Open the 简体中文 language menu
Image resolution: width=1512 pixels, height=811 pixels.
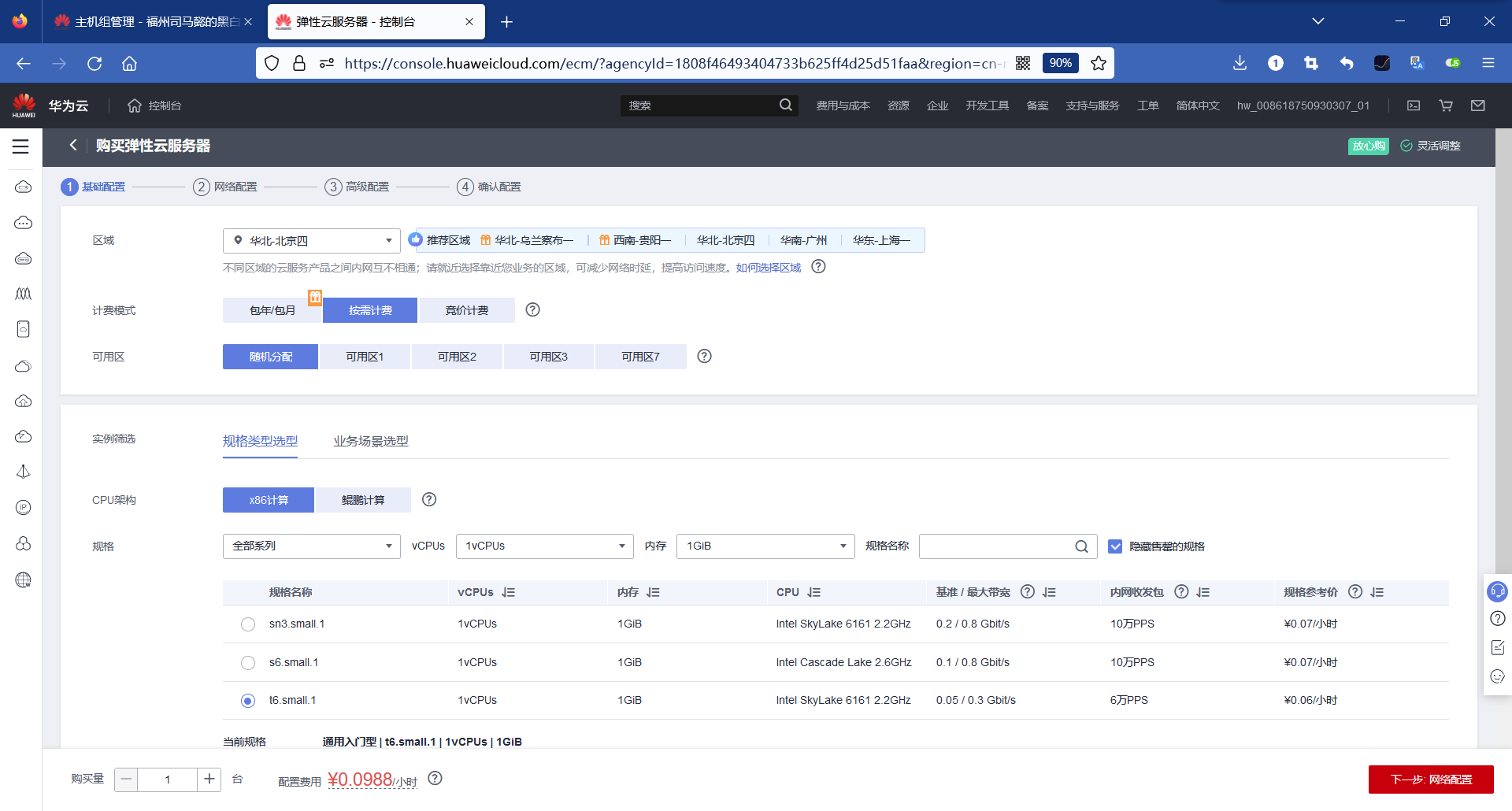[1198, 106]
